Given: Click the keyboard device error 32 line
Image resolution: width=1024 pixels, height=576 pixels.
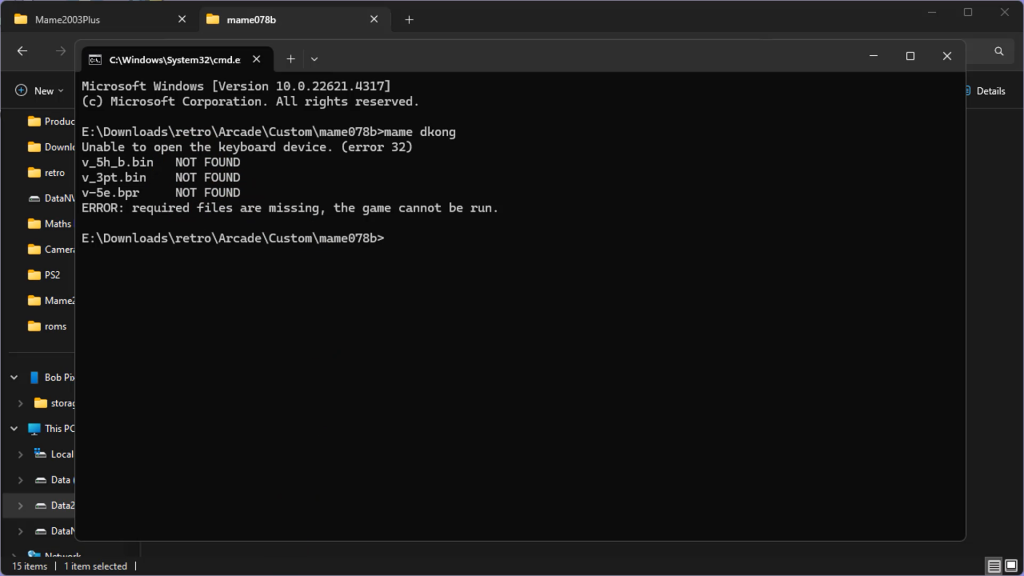Looking at the screenshot, I should tap(247, 147).
